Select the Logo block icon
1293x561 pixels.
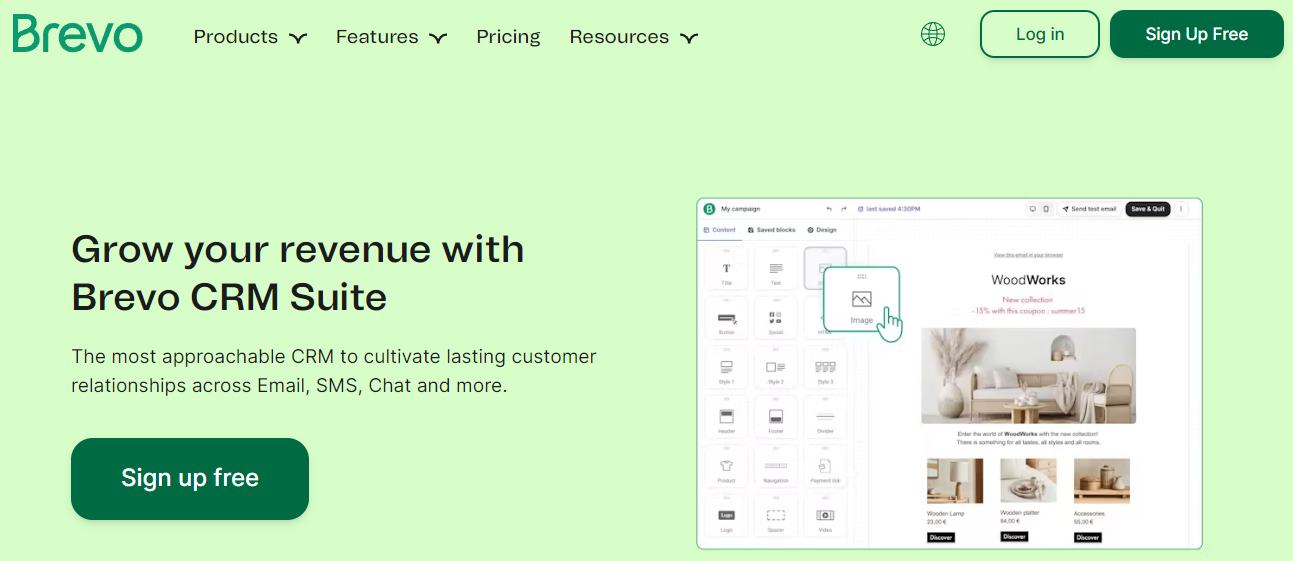coord(727,516)
